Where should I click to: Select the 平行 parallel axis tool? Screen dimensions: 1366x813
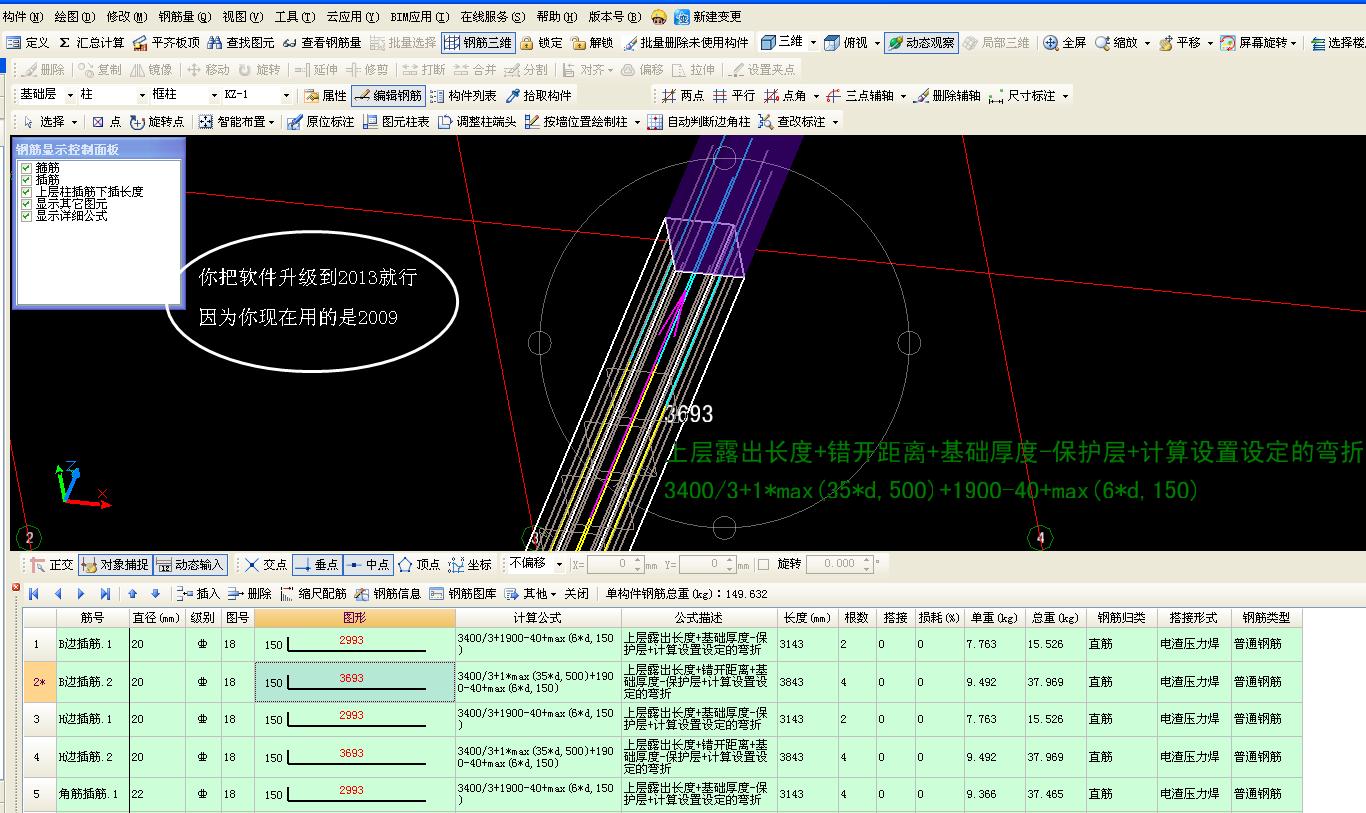(734, 96)
